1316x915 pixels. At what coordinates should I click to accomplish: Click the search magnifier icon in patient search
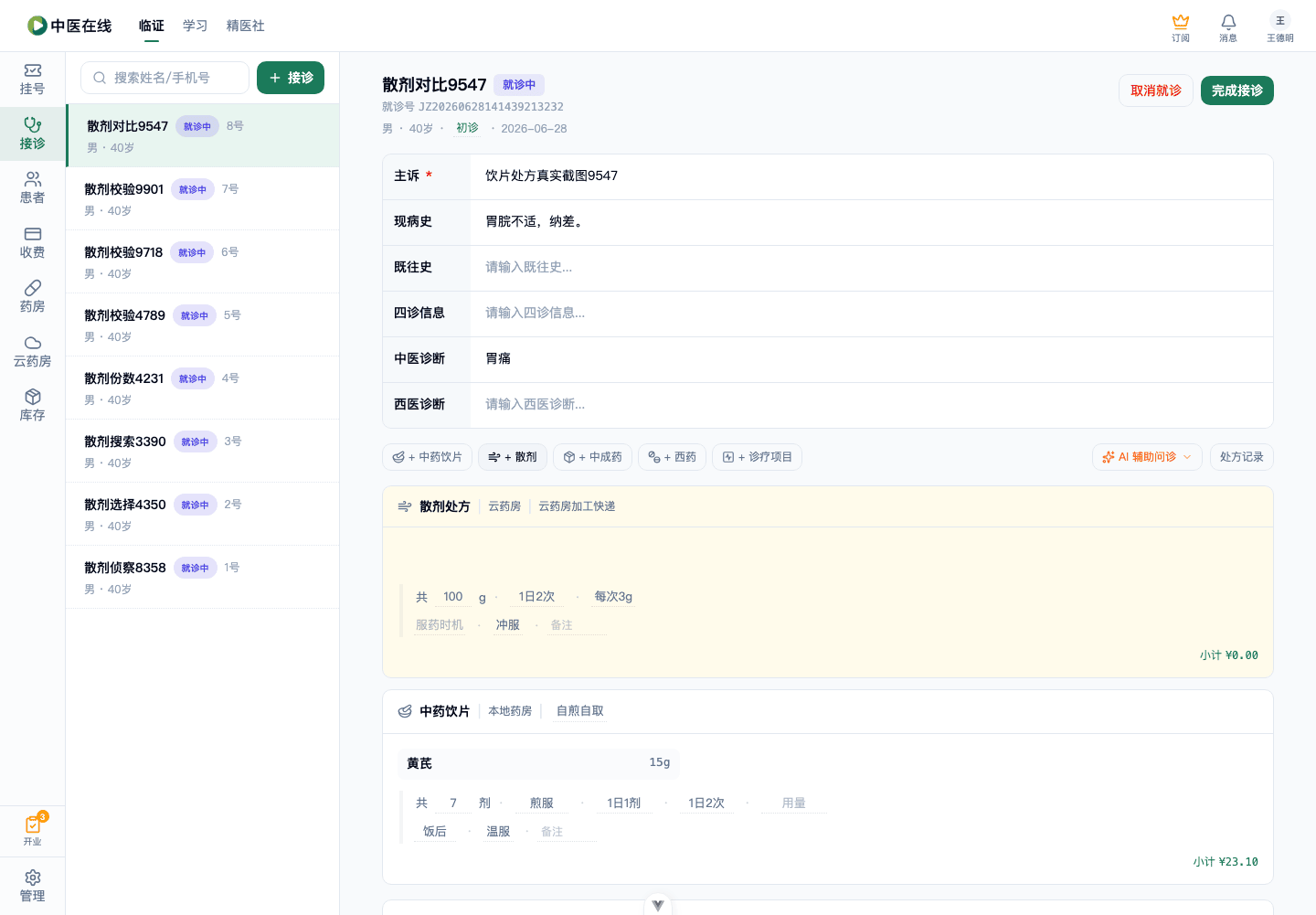pos(100,78)
